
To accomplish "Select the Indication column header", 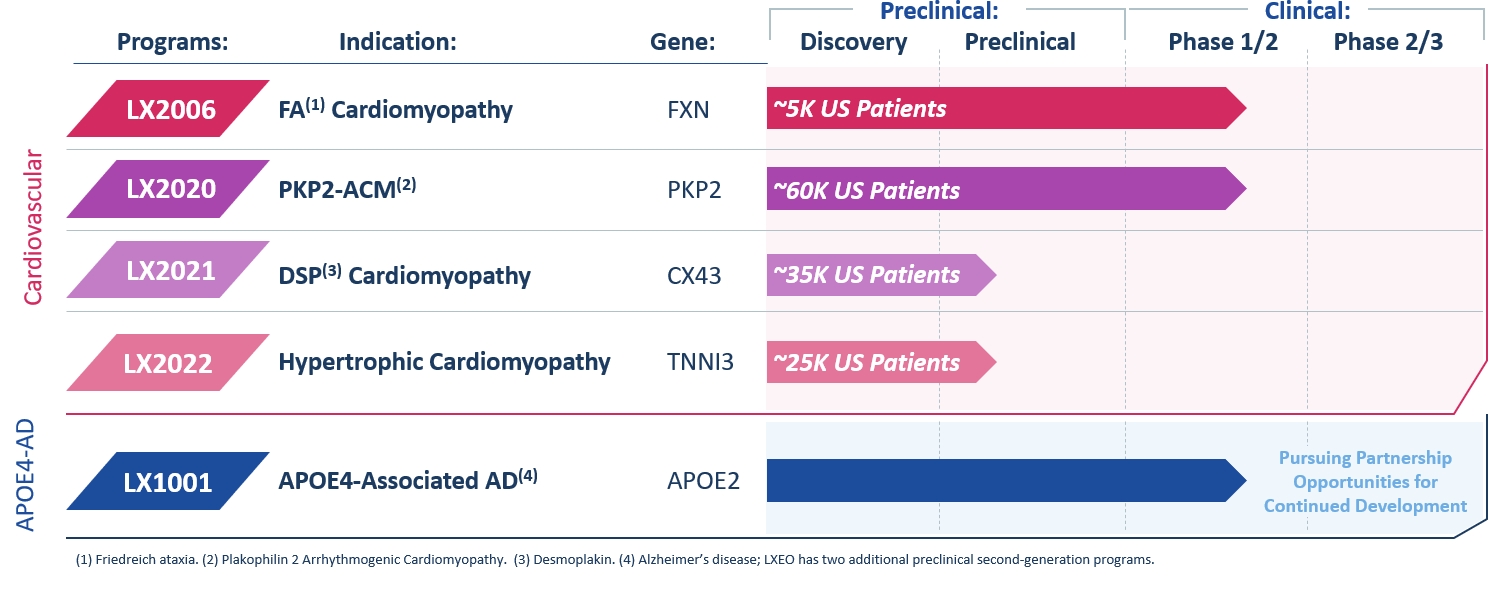I will click(397, 42).
